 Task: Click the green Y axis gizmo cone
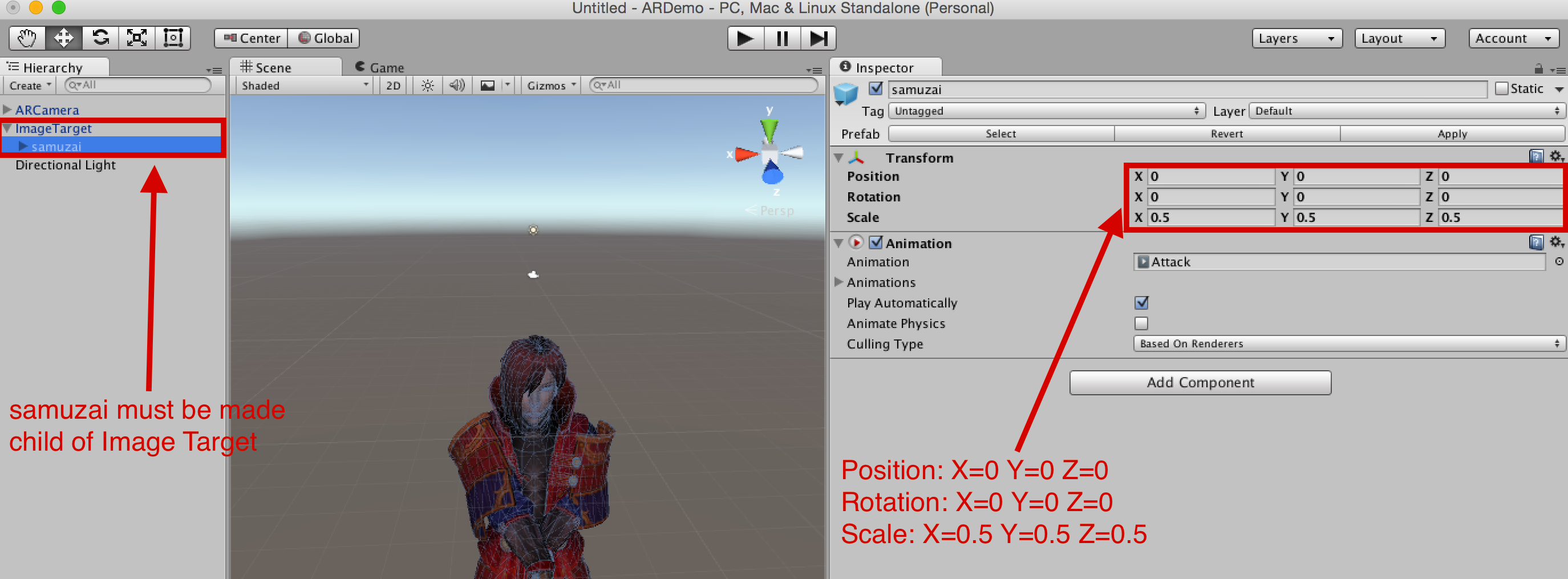point(769,130)
